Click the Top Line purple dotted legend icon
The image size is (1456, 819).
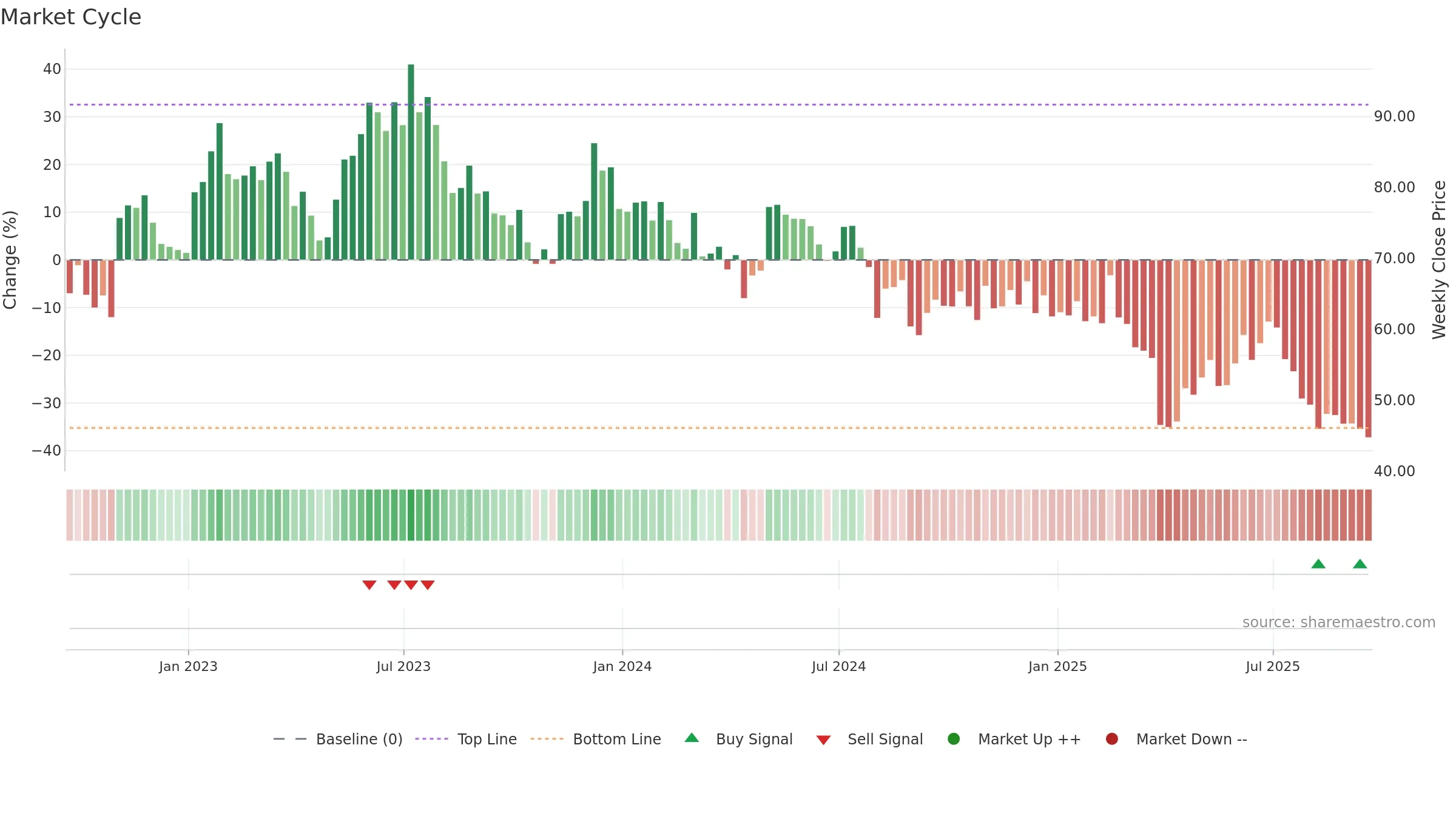tap(431, 739)
